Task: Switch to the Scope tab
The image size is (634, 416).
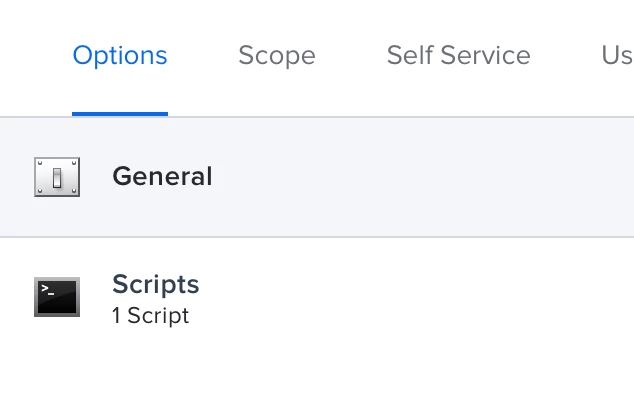Action: tap(277, 55)
